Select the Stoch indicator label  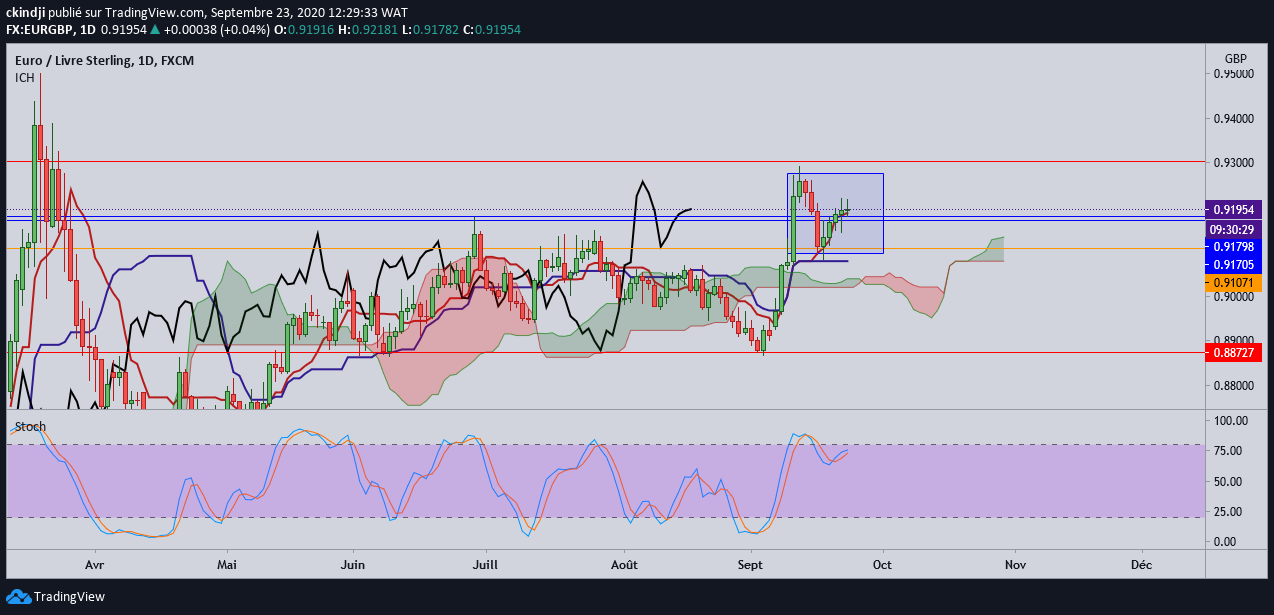(30, 427)
